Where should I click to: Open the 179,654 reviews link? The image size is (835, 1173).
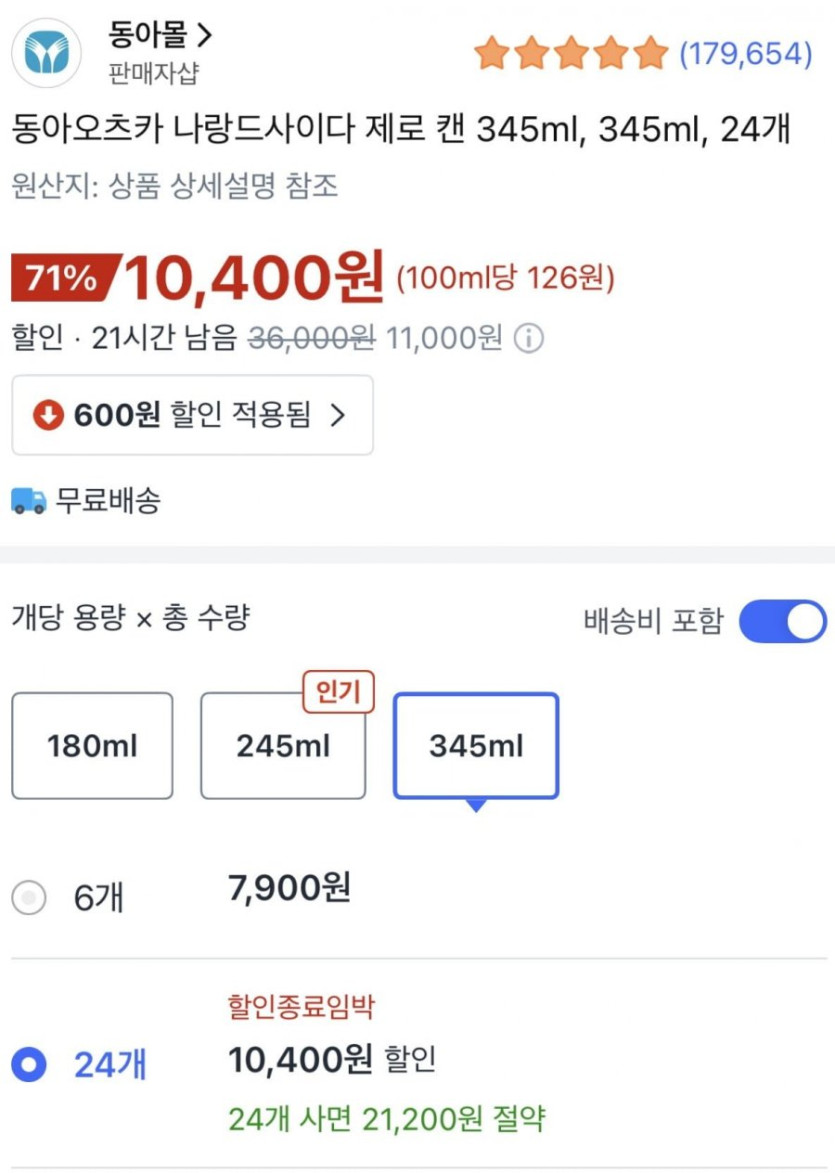pos(745,53)
